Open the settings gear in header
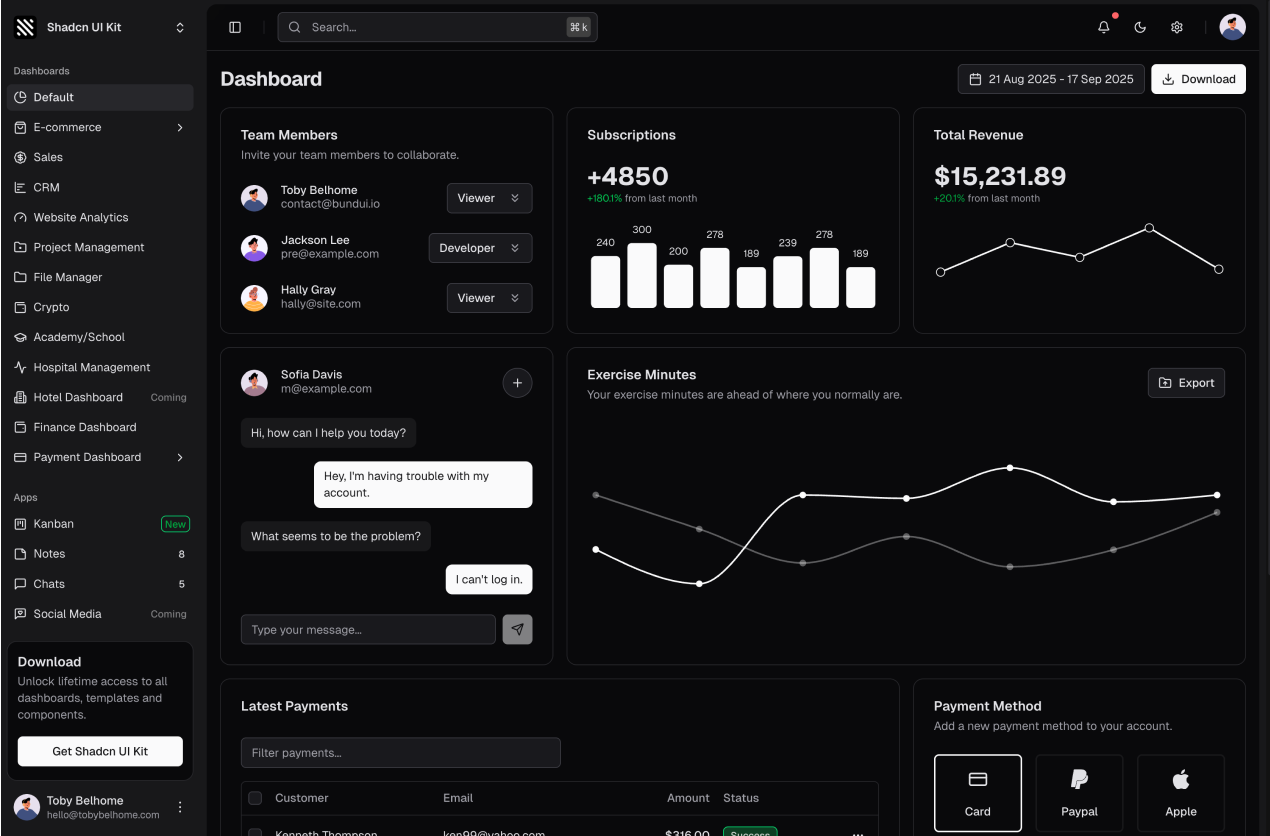Image resolution: width=1270 pixels, height=836 pixels. tap(1177, 27)
